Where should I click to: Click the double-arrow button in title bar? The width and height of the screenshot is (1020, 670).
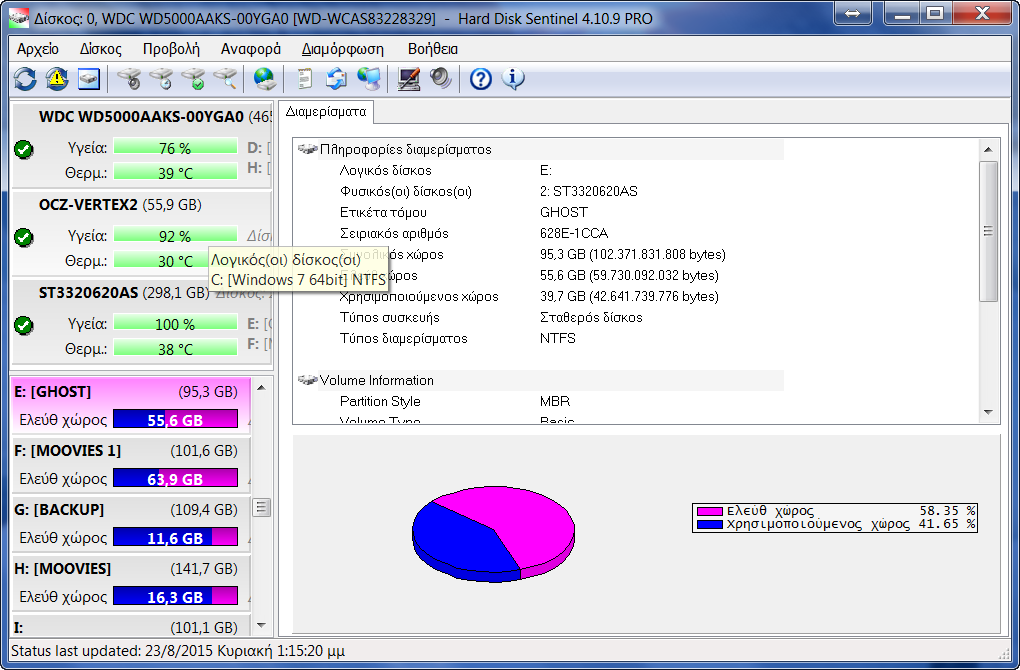[852, 13]
